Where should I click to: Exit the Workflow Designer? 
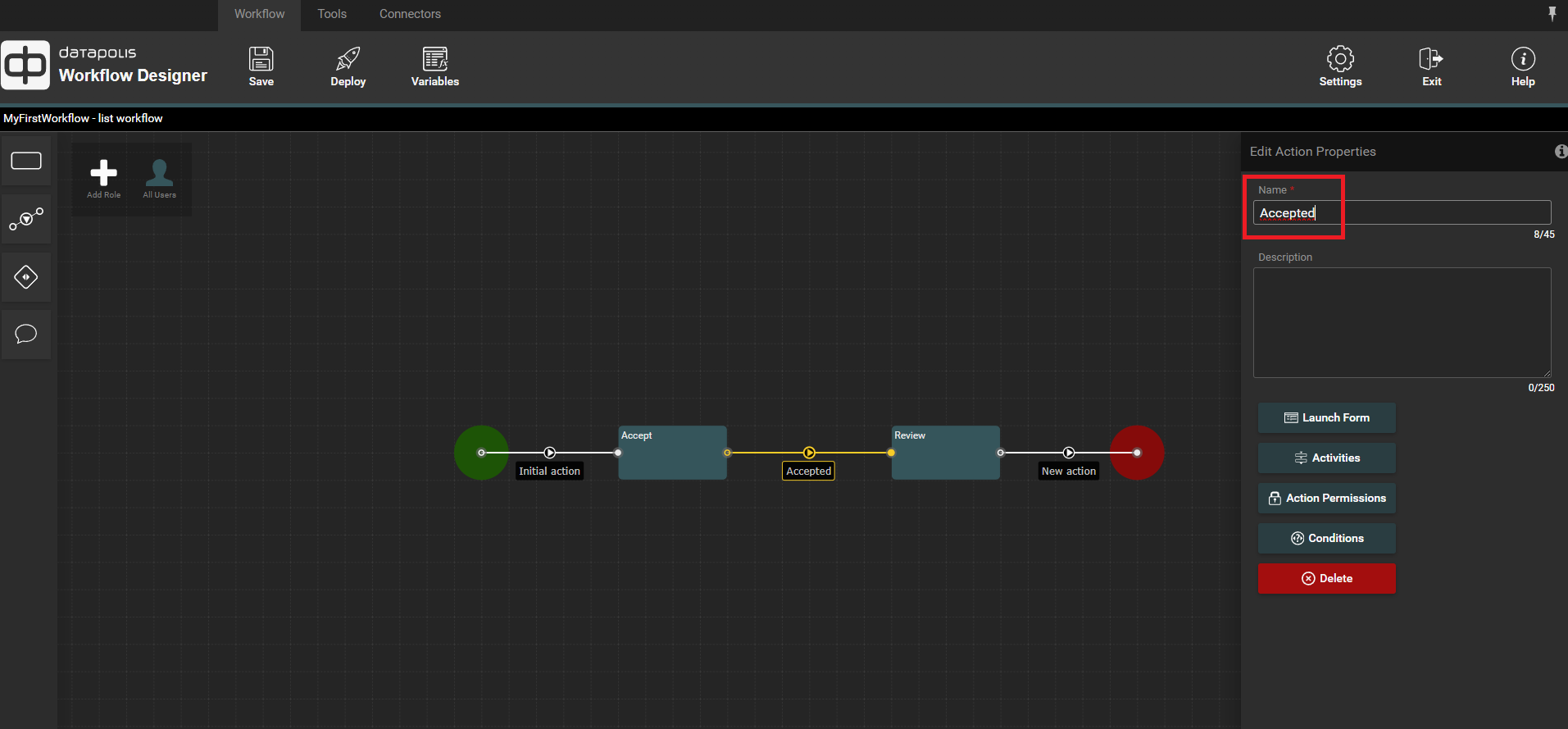1431,66
